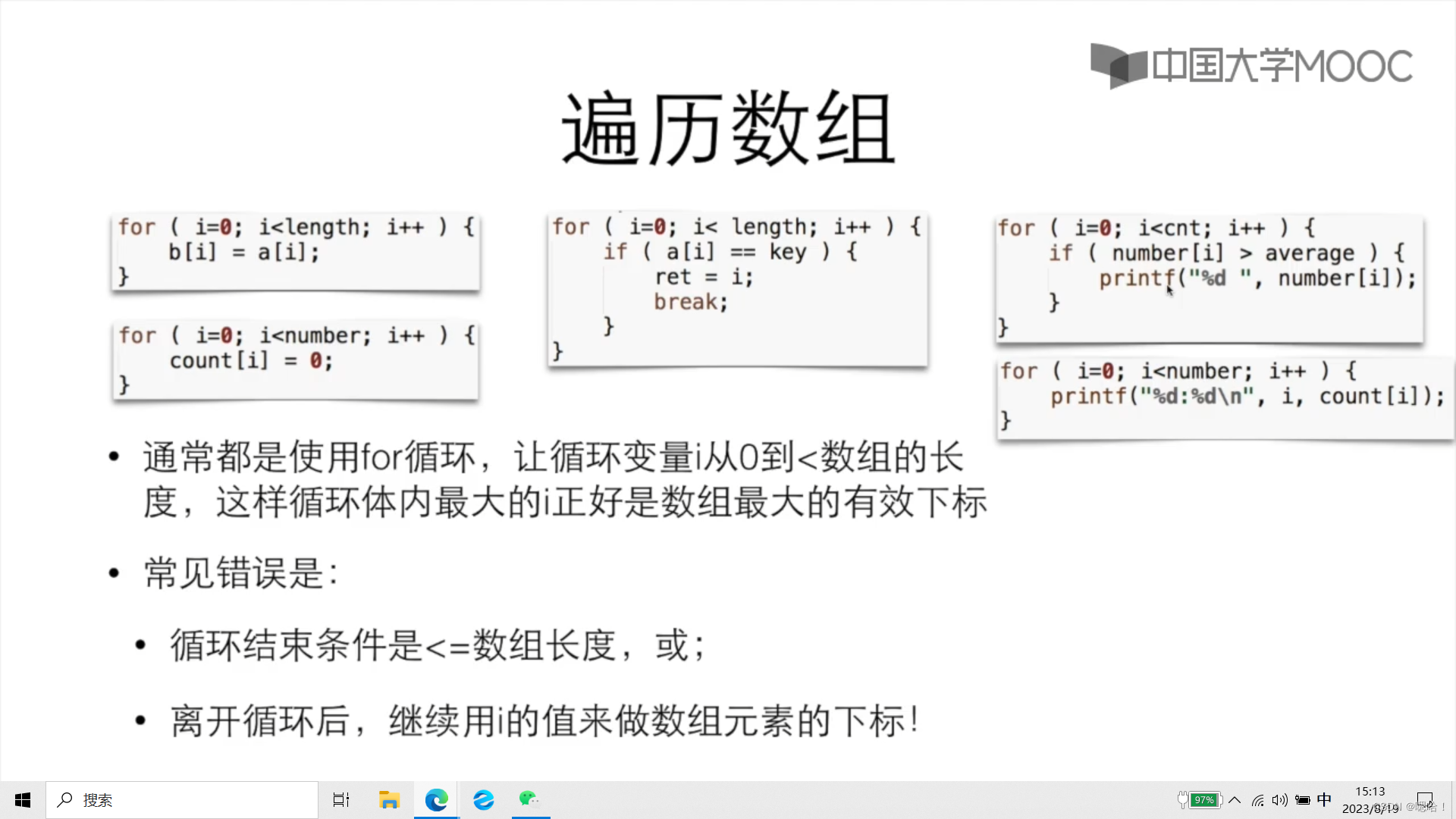Image resolution: width=1456 pixels, height=819 pixels.
Task: Switch to Microsoft Edge on the taskbar
Action: [437, 800]
